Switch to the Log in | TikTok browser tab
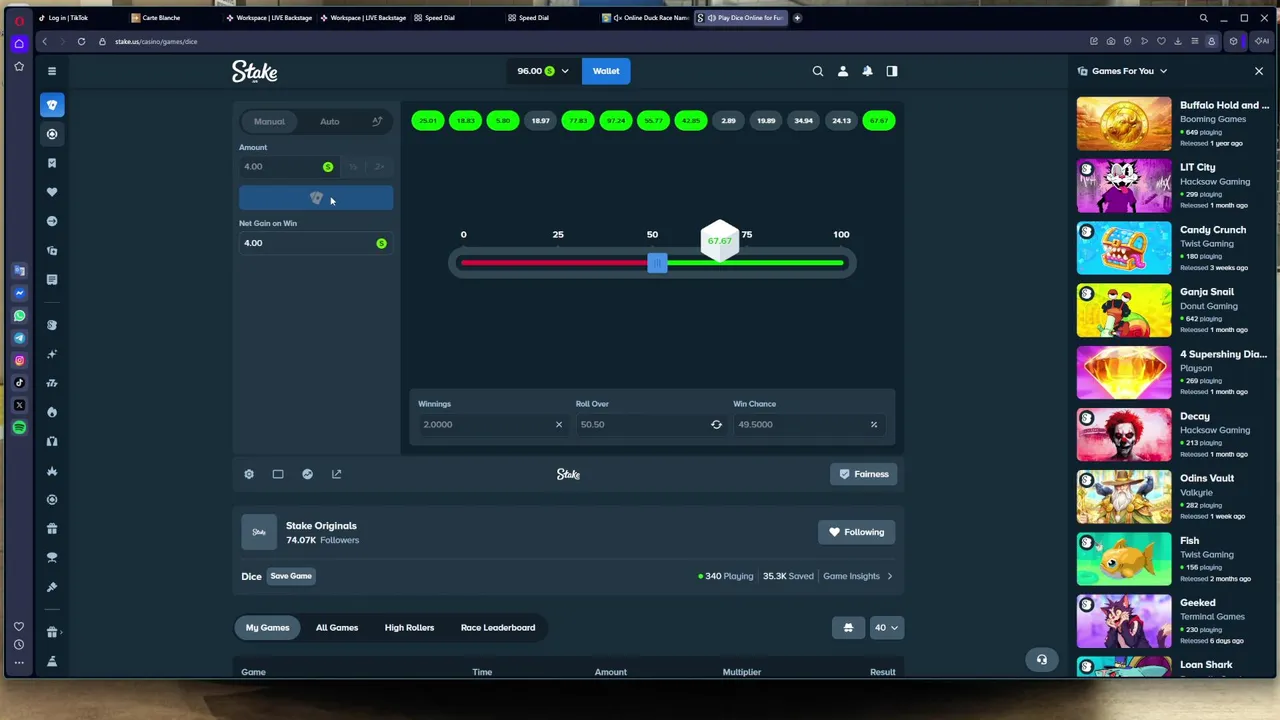The image size is (1280, 720). tap(78, 18)
